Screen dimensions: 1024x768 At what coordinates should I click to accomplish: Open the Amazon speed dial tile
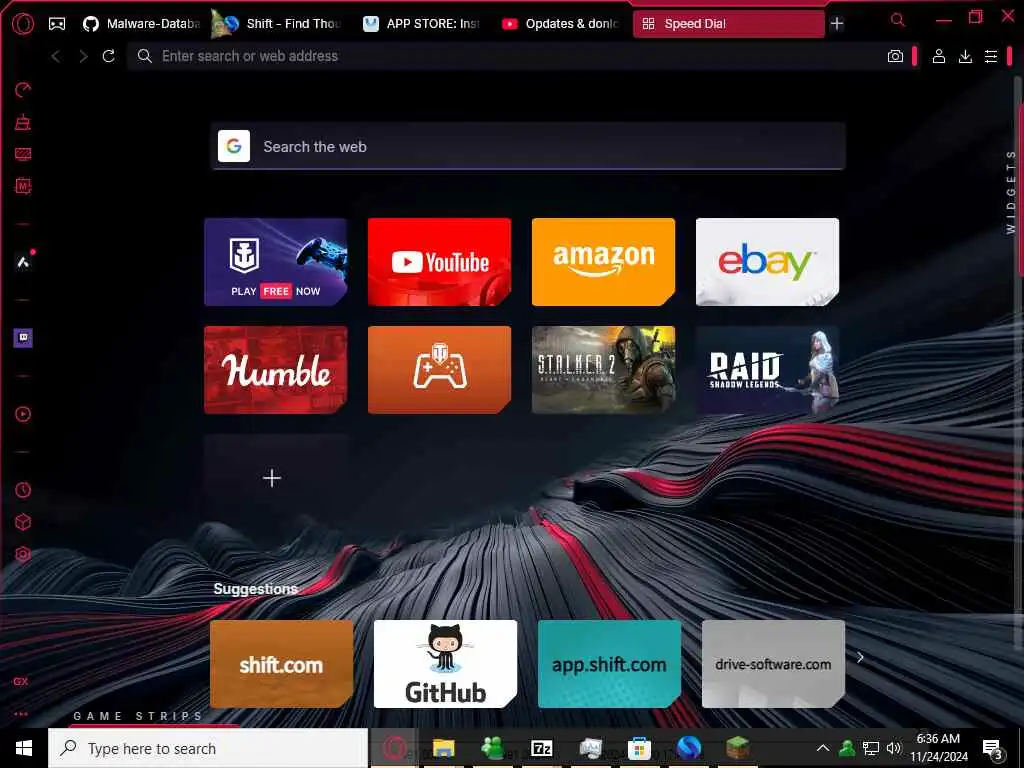coord(603,262)
